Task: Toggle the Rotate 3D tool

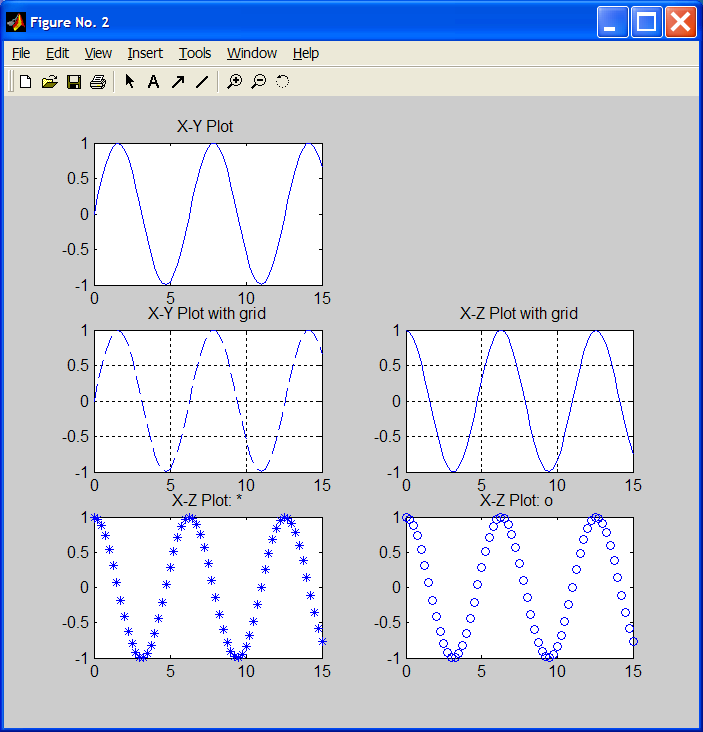Action: tap(282, 82)
